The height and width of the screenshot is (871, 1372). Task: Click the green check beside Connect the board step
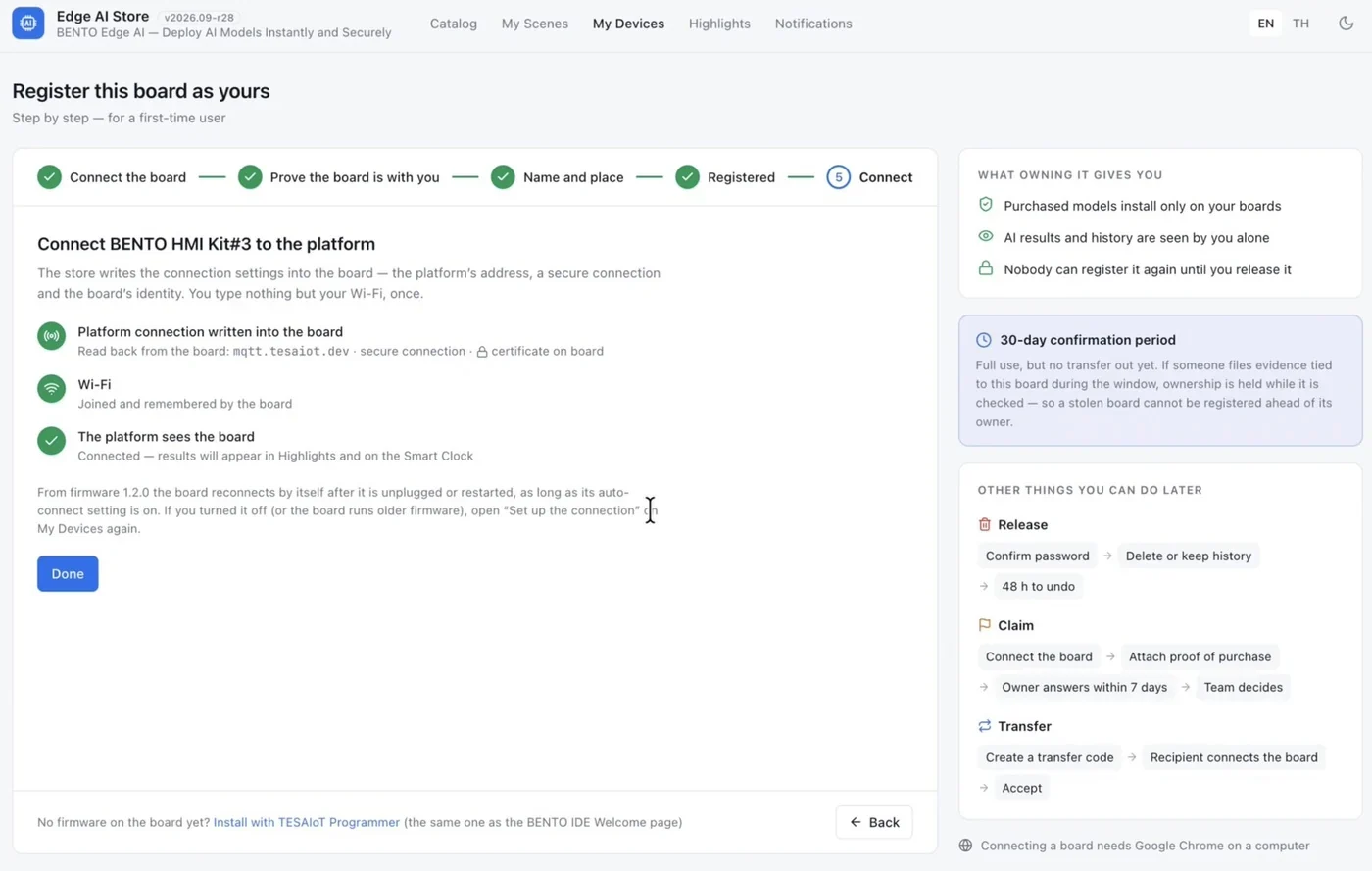click(x=49, y=177)
